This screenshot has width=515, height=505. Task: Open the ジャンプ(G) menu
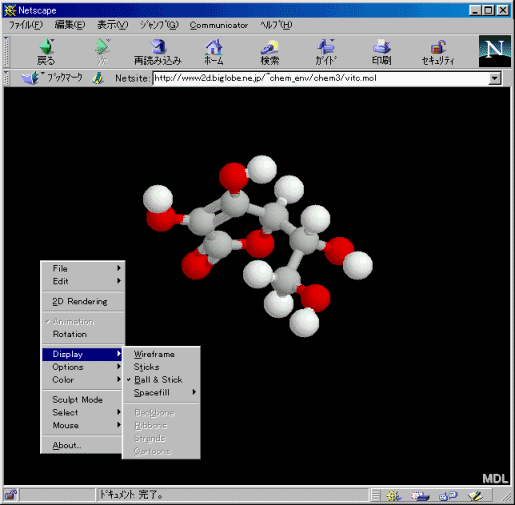159,25
